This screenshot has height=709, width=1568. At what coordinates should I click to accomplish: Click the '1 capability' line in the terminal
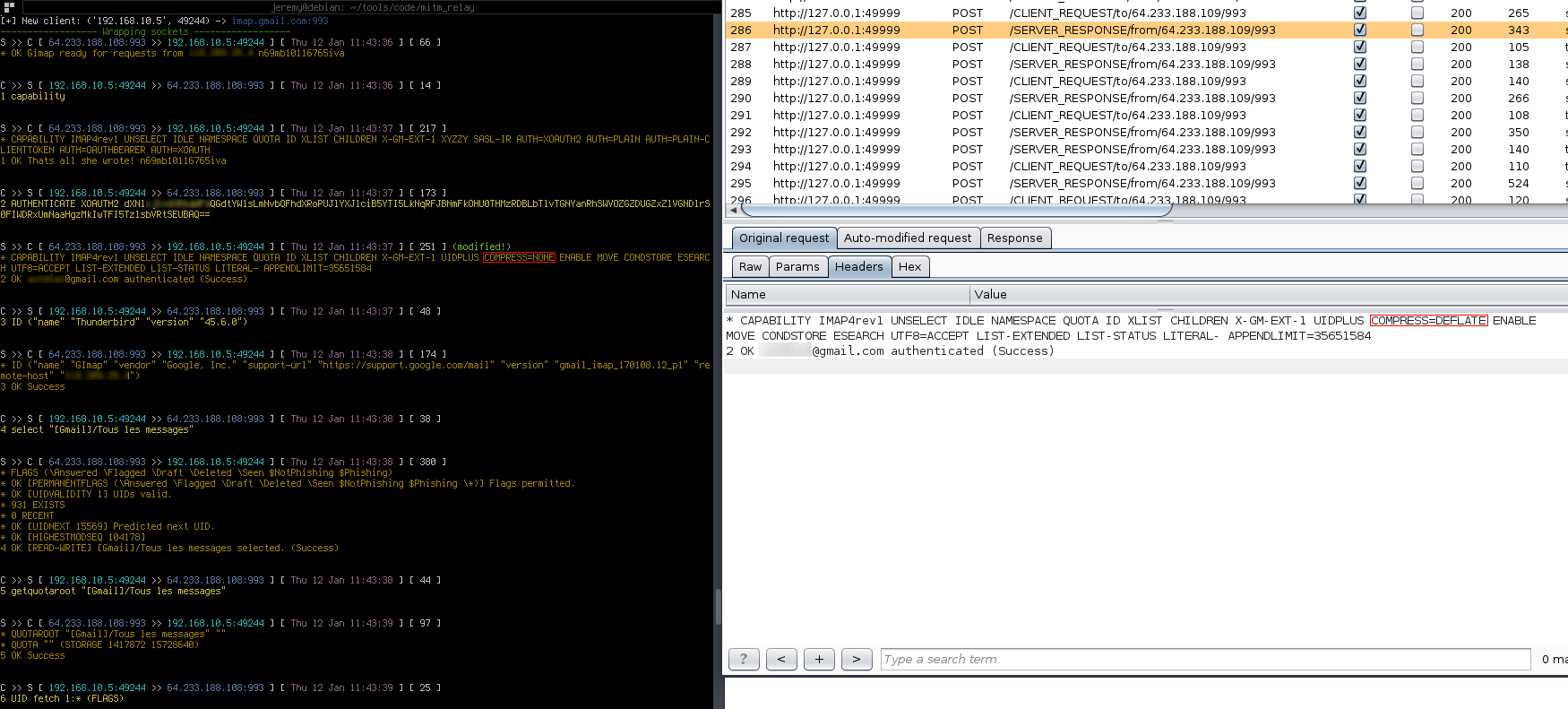33,96
